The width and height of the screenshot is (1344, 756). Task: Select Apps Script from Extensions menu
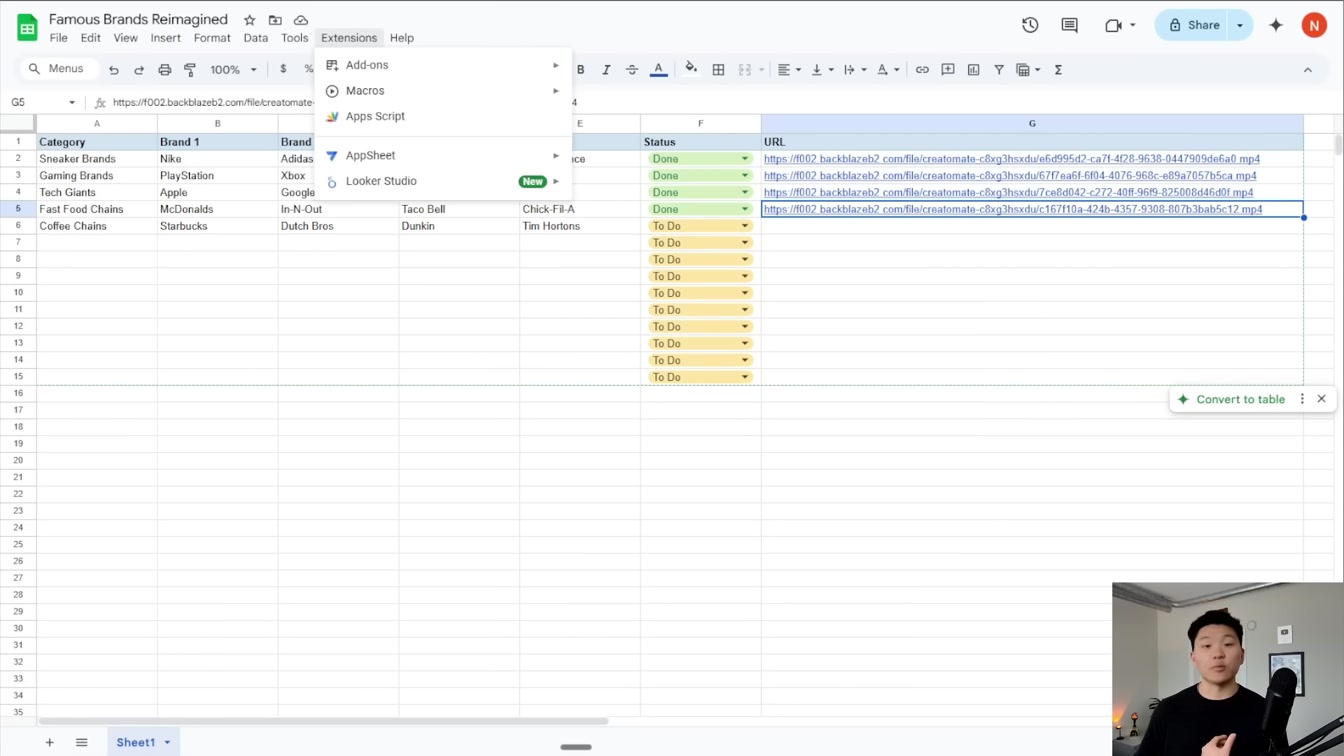click(x=443, y=116)
